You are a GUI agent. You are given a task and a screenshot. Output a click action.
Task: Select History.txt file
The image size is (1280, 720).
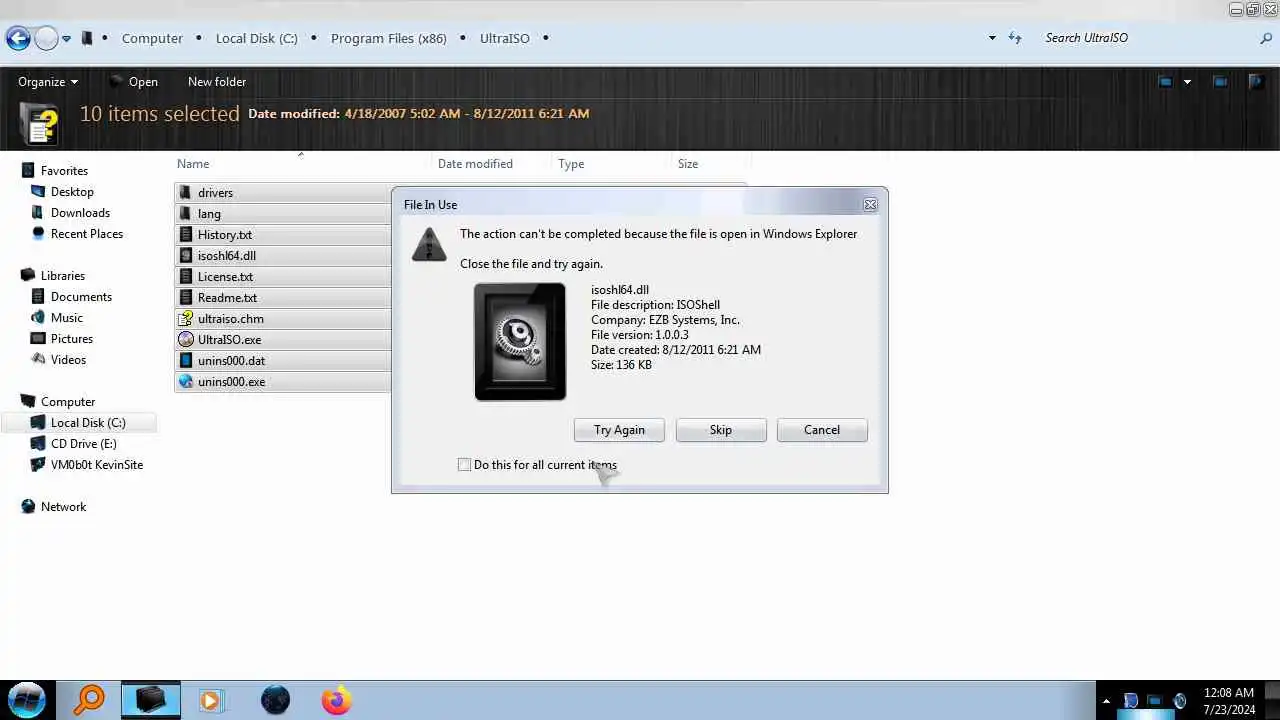pos(224,235)
